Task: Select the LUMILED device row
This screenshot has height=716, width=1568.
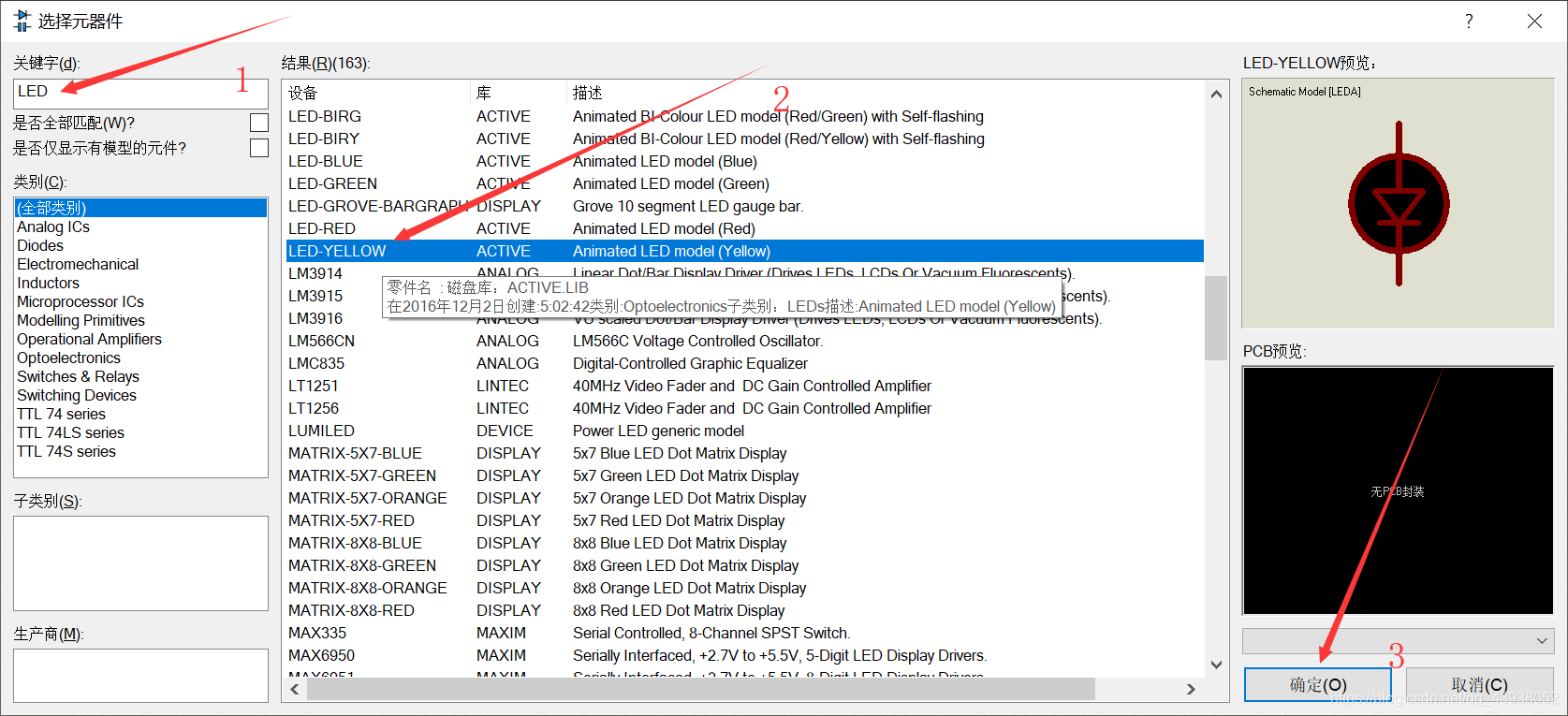Action: click(x=744, y=431)
